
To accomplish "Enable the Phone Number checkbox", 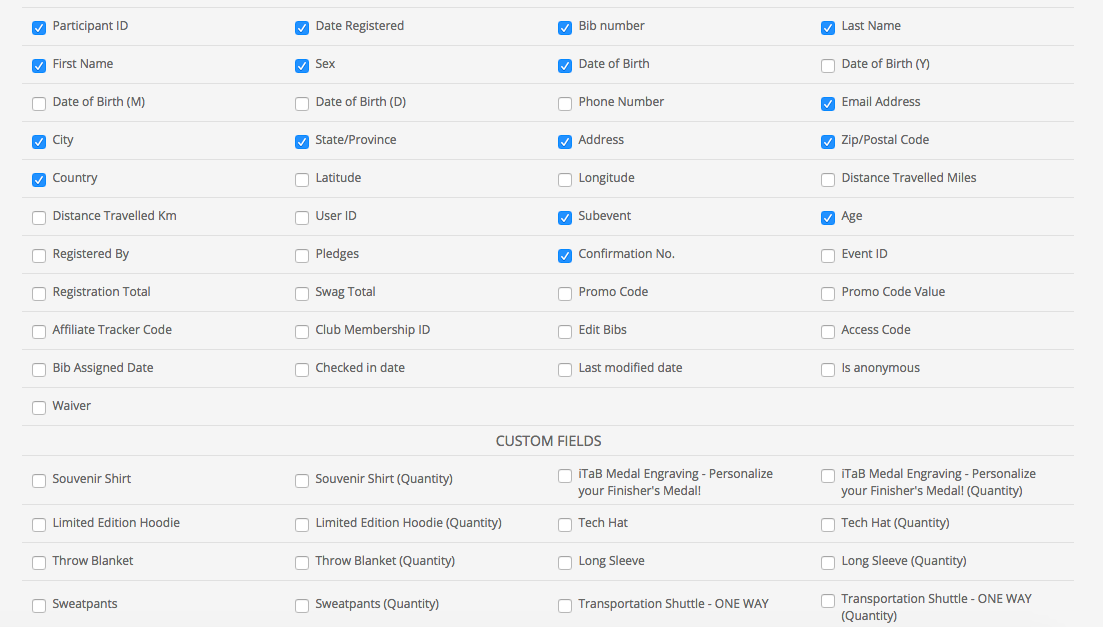I will pyautogui.click(x=565, y=104).
